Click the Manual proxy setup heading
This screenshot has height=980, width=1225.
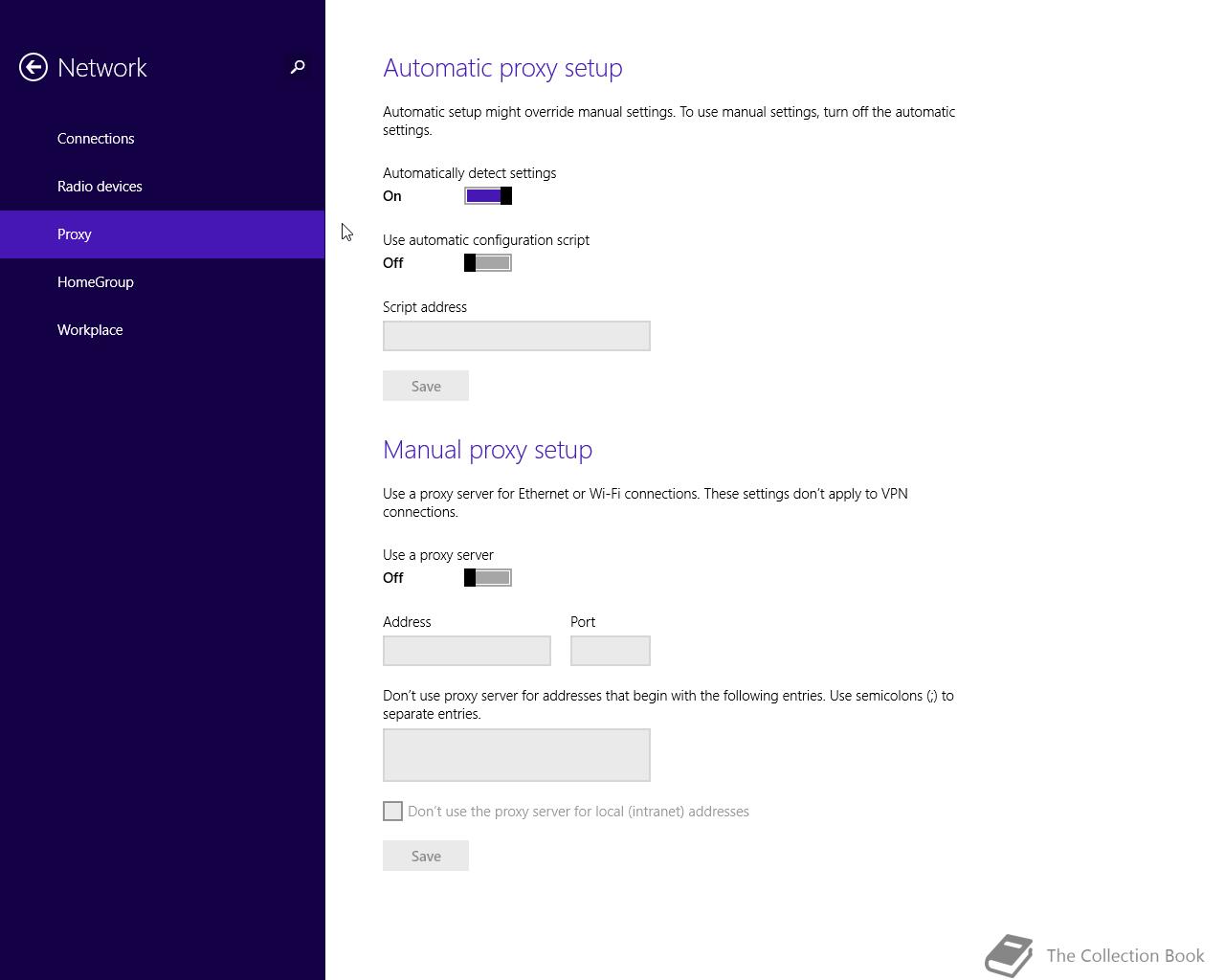[x=487, y=450]
